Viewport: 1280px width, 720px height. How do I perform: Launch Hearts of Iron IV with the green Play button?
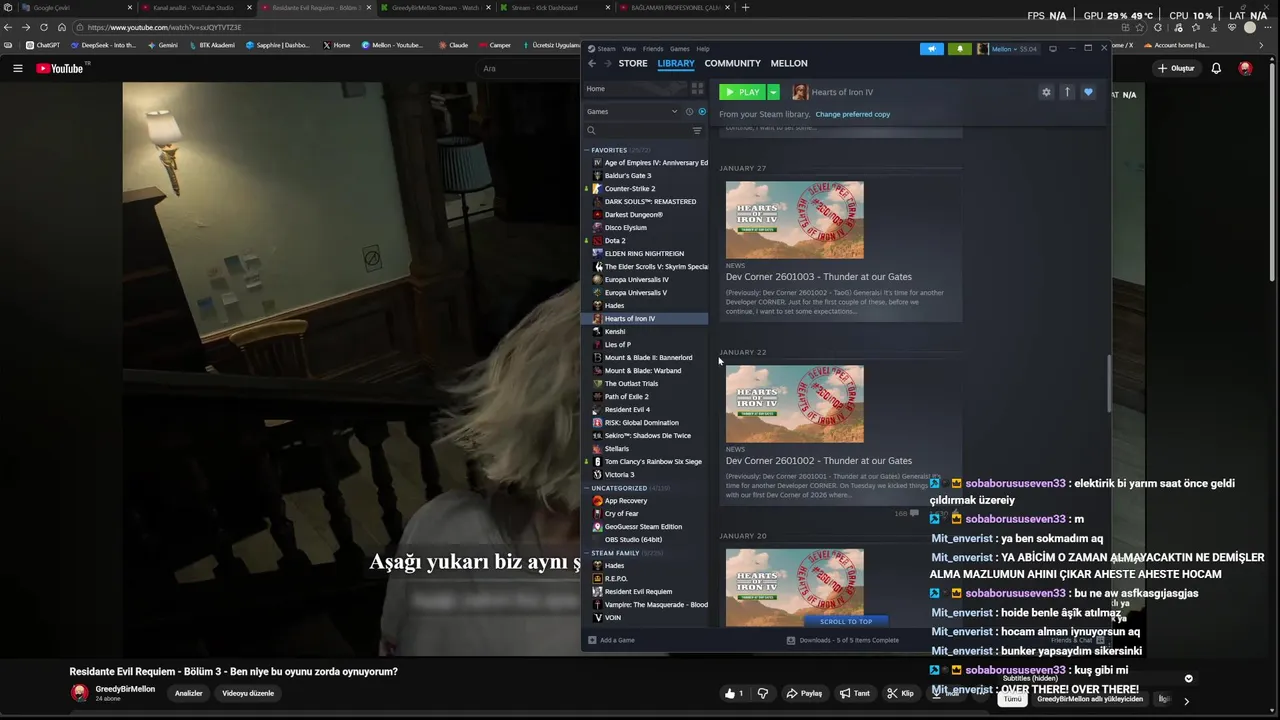click(x=742, y=92)
